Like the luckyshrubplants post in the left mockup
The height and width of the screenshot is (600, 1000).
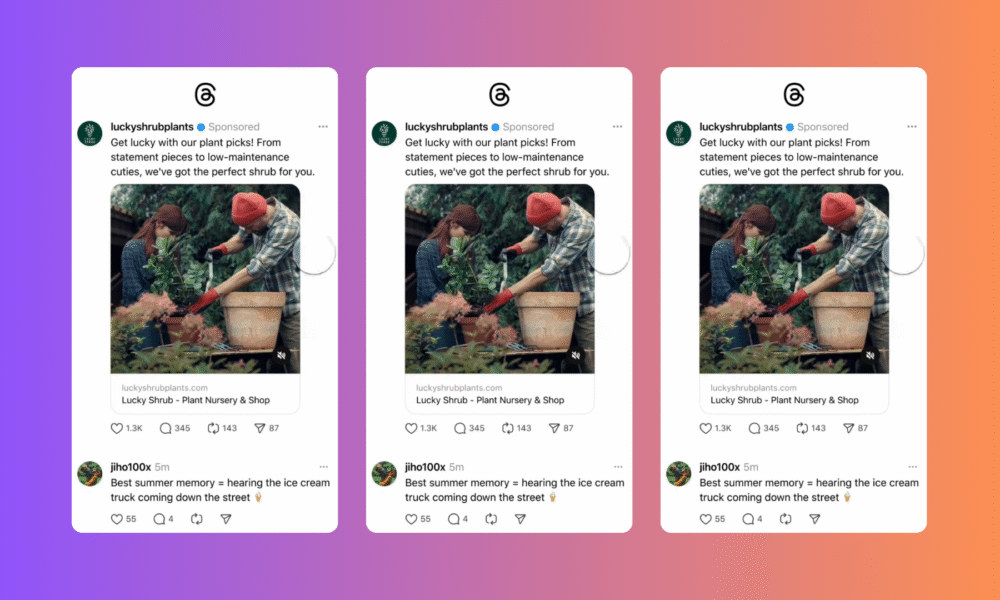[x=117, y=428]
